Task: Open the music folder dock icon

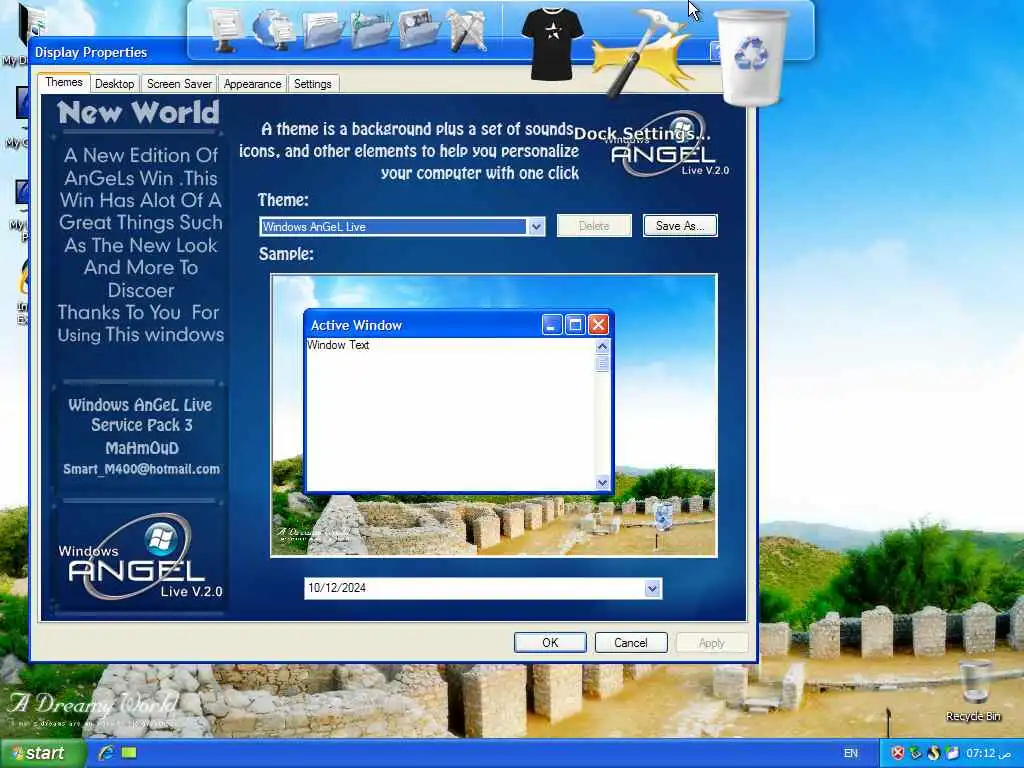Action: point(370,29)
